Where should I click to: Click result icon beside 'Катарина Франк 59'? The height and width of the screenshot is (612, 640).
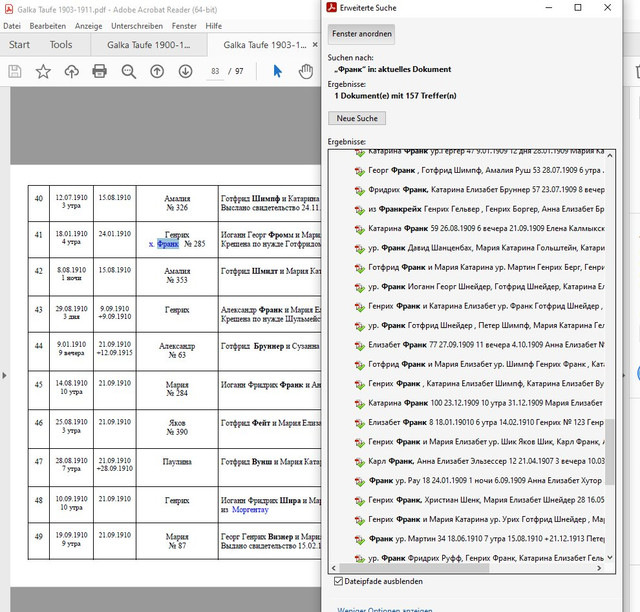pyautogui.click(x=360, y=229)
